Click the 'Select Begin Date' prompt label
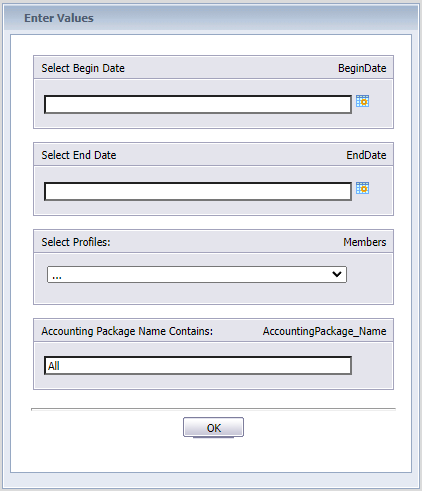 click(83, 68)
